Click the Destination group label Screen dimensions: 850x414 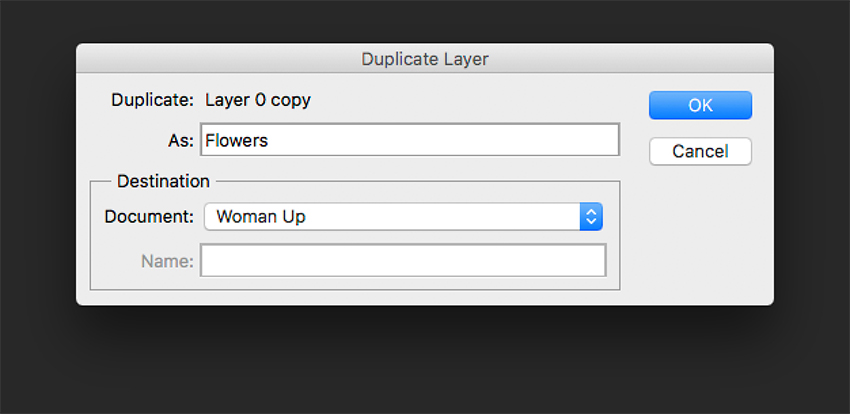[x=163, y=182]
